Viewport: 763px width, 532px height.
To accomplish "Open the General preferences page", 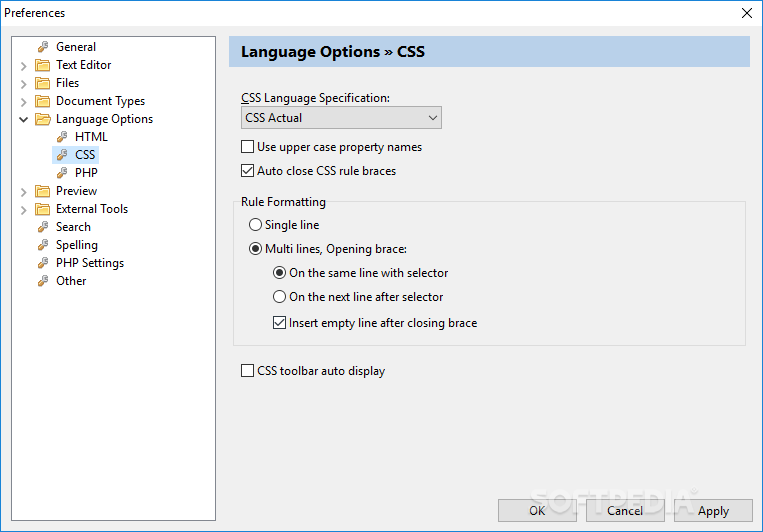I will (75, 47).
